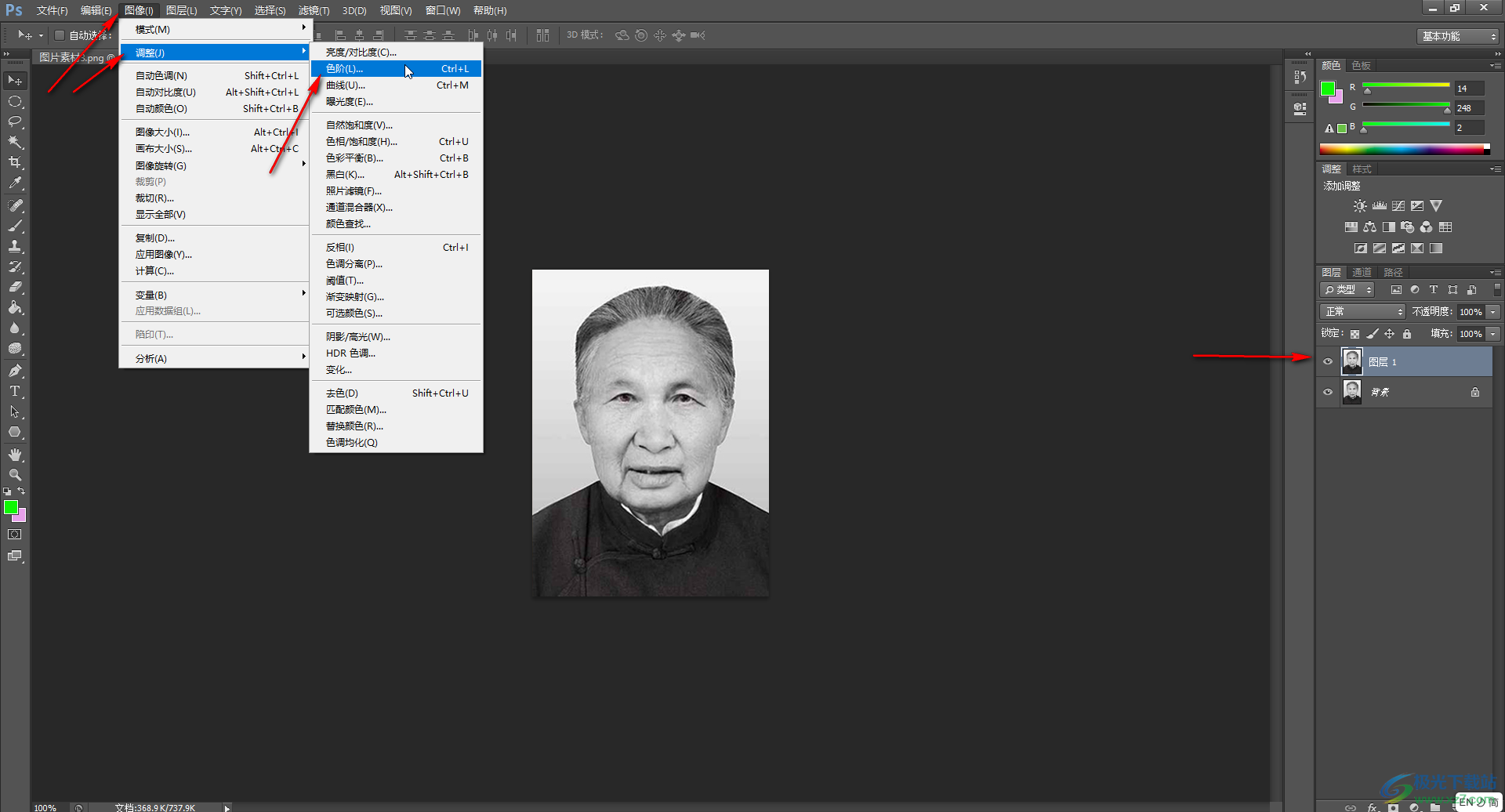This screenshot has width=1505, height=812.
Task: Click the foreground color swatch in toolbox
Action: tap(11, 508)
